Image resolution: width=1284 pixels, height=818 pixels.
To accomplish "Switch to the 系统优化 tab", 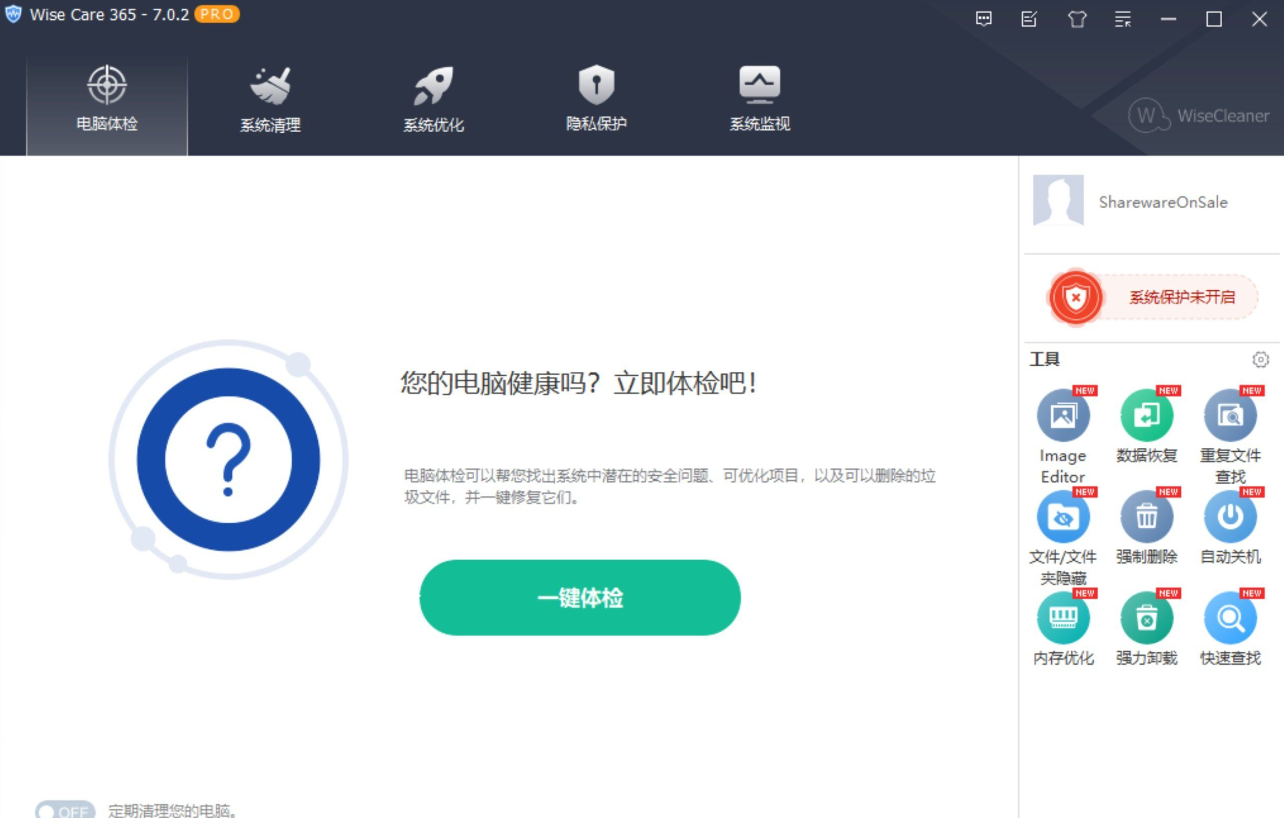I will (x=433, y=101).
